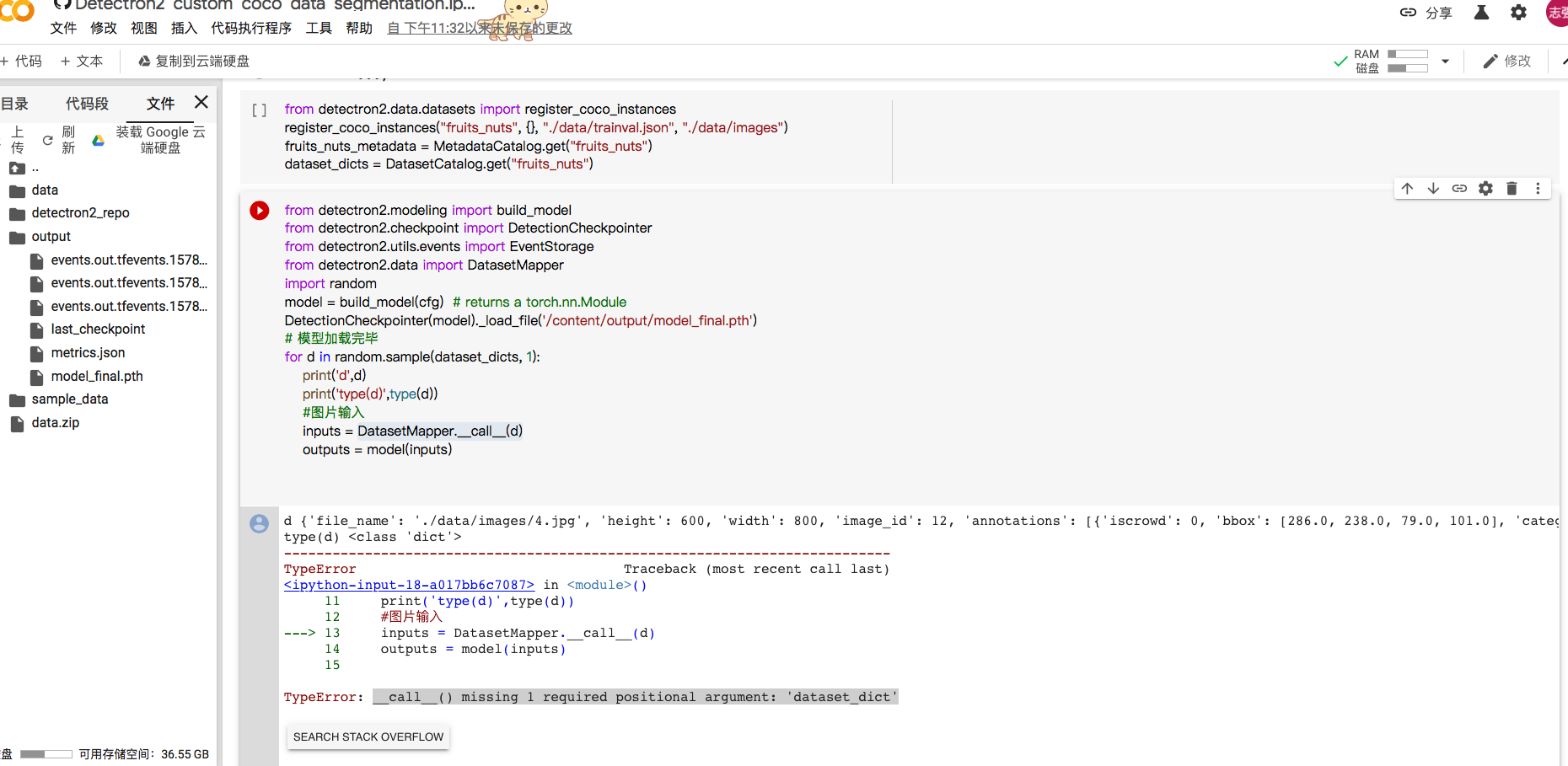Run the cell with the play button
Viewport: 1568px width, 766px height.
click(x=259, y=211)
